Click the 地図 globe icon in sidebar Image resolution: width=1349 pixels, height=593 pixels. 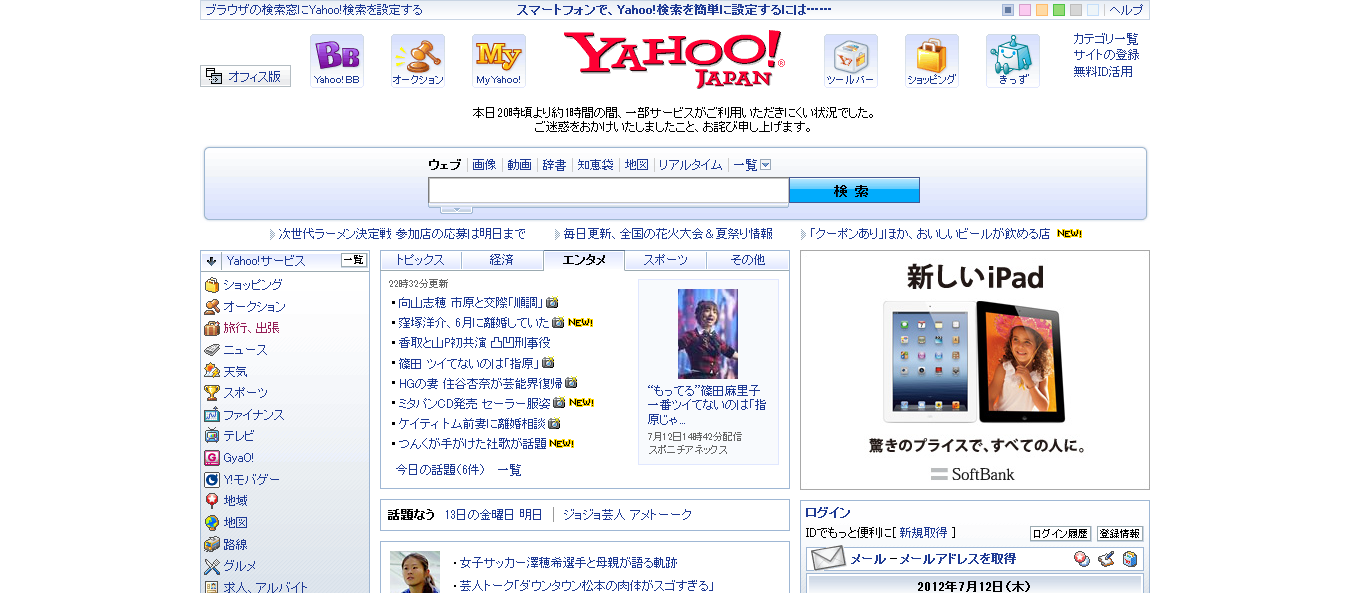click(x=212, y=522)
